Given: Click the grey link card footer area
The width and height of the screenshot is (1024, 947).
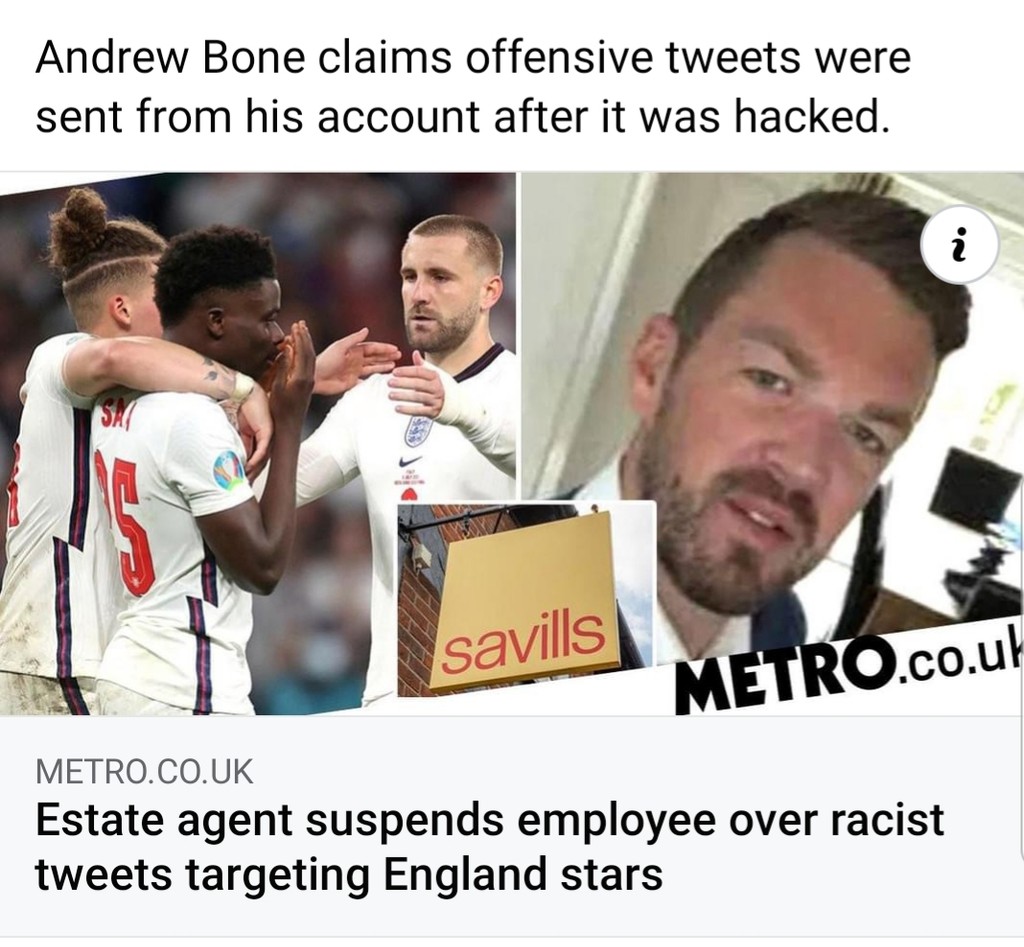Looking at the screenshot, I should click(x=512, y=827).
